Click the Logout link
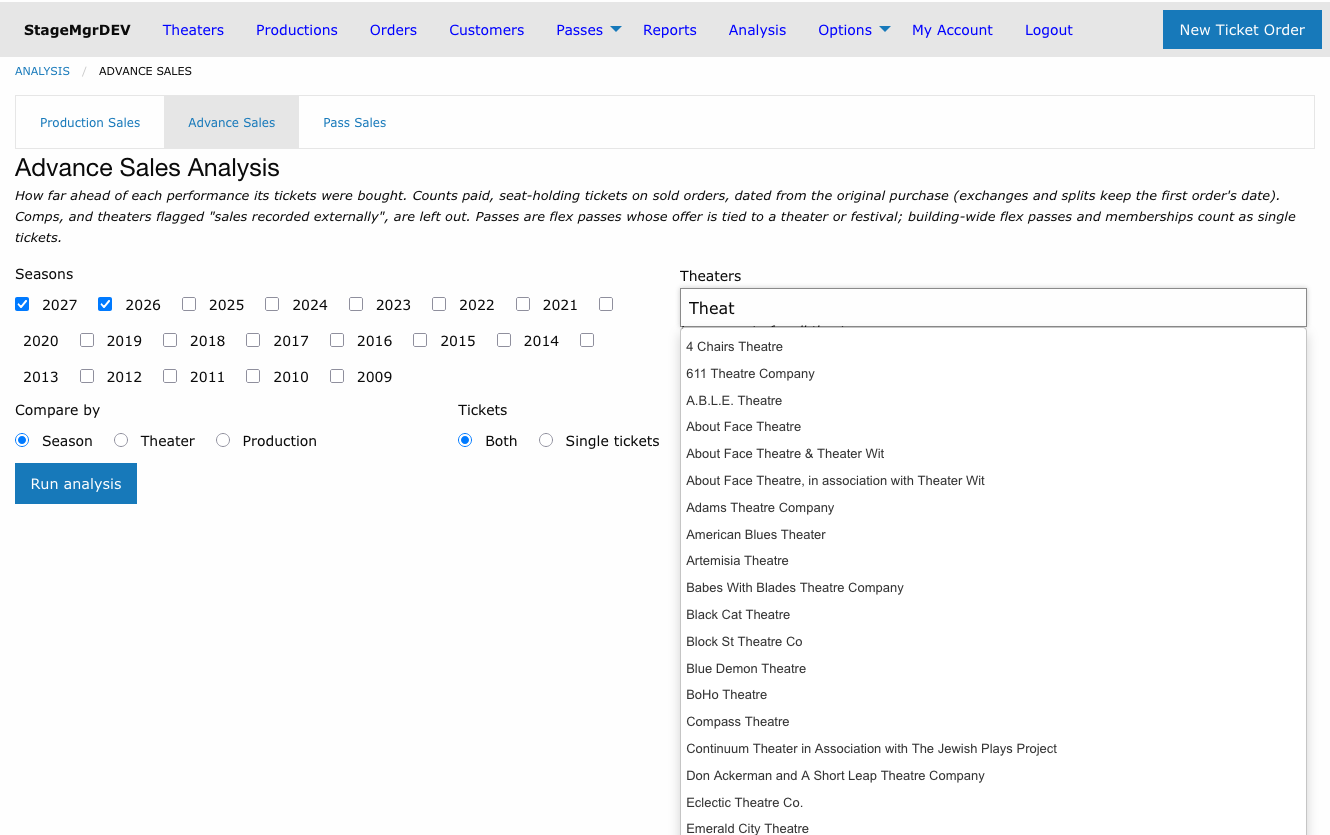This screenshot has height=835, width=1330. (1049, 30)
